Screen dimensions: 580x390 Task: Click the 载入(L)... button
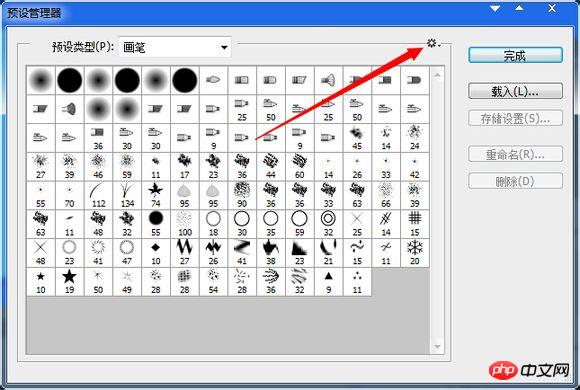(x=515, y=91)
